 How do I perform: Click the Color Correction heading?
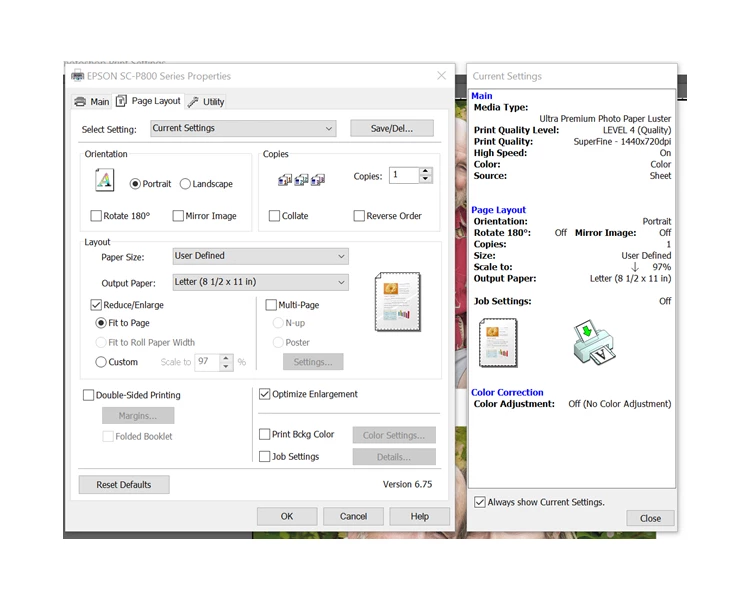[507, 392]
